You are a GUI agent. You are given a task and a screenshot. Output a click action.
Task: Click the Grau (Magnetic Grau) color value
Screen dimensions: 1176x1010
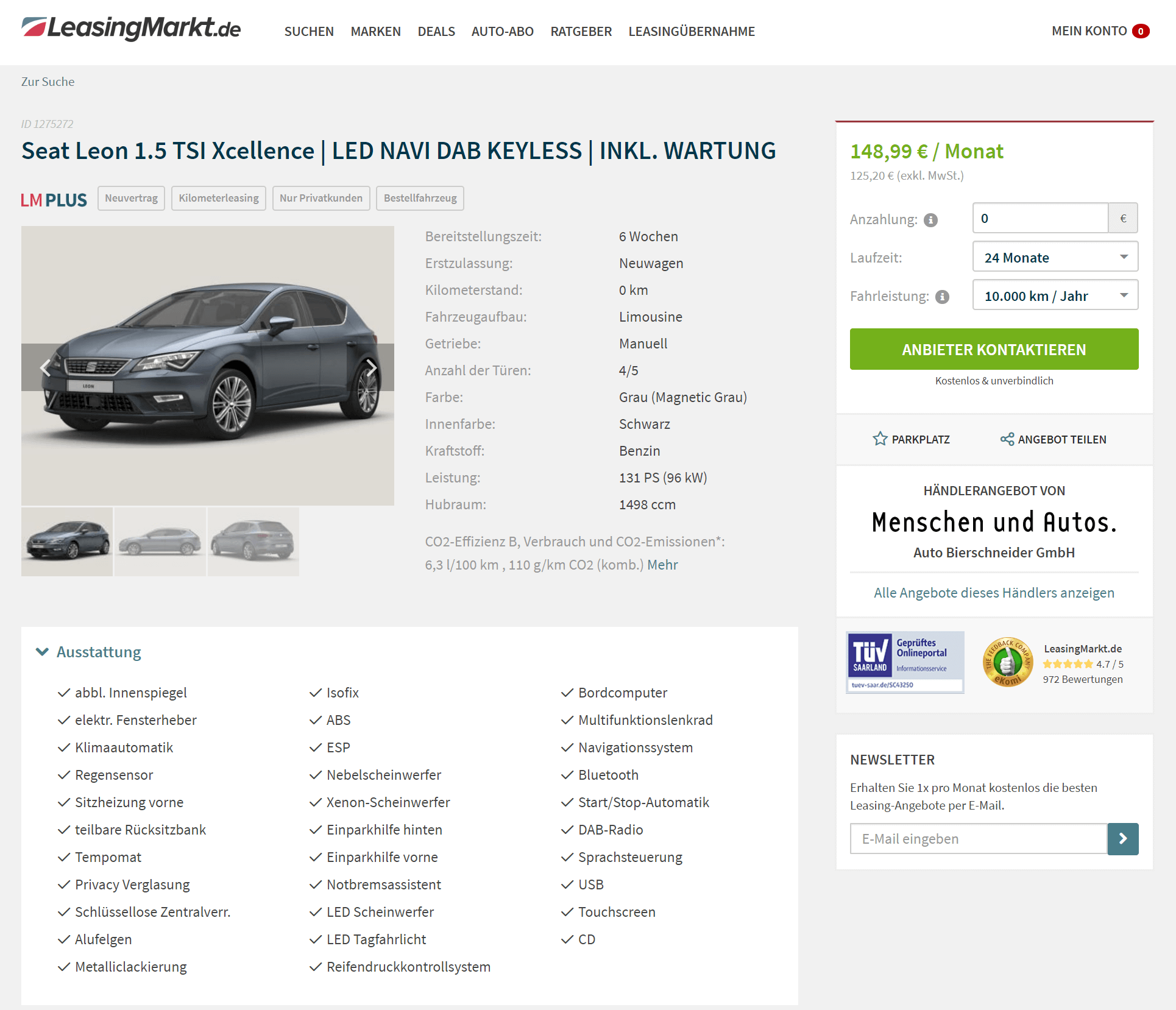[x=683, y=397]
